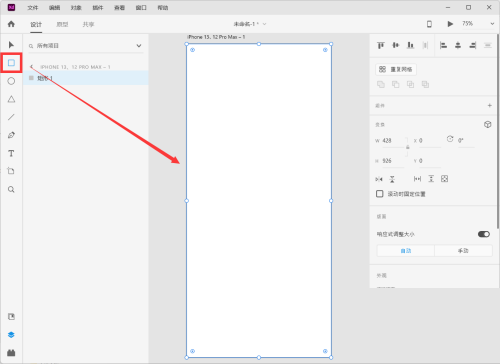The width and height of the screenshot is (500, 364).
Task: Distribute vertically icon at row end
Action: click(488, 45)
